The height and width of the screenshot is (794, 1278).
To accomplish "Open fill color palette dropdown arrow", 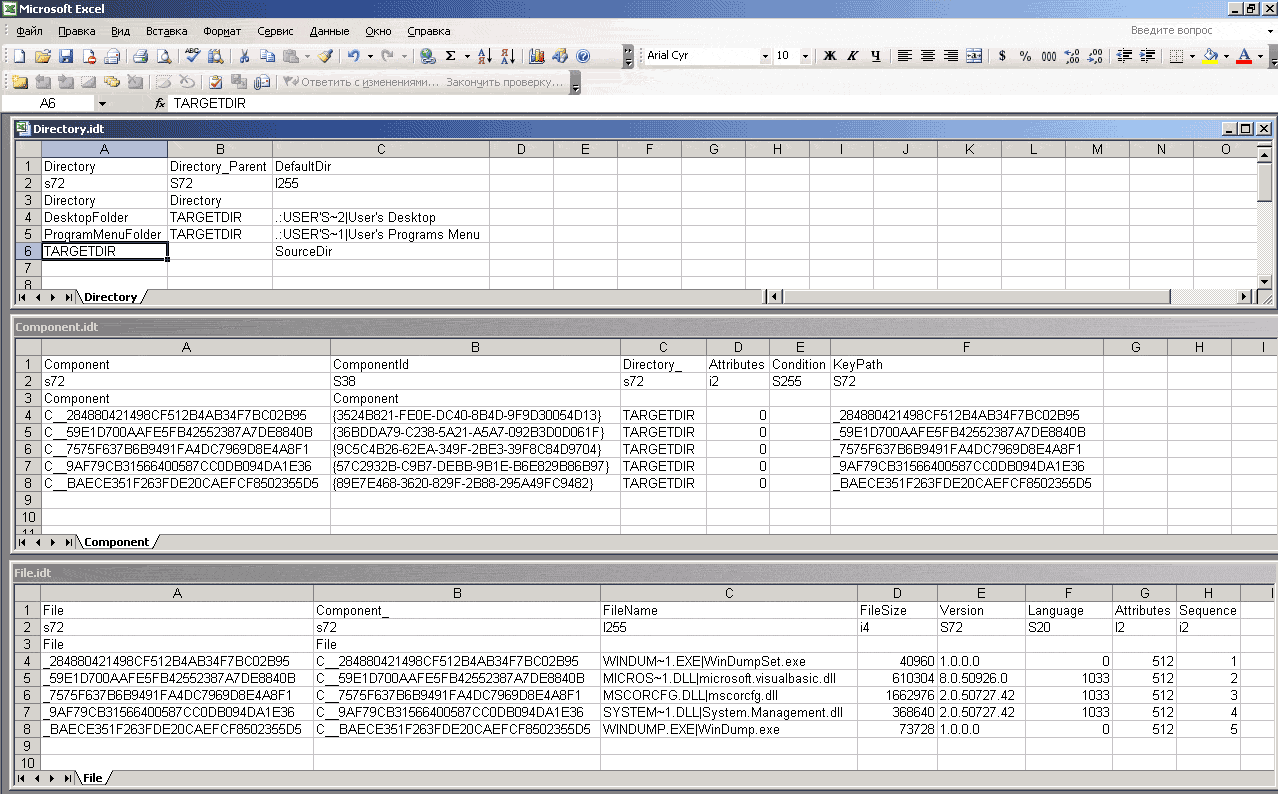I will point(1226,56).
